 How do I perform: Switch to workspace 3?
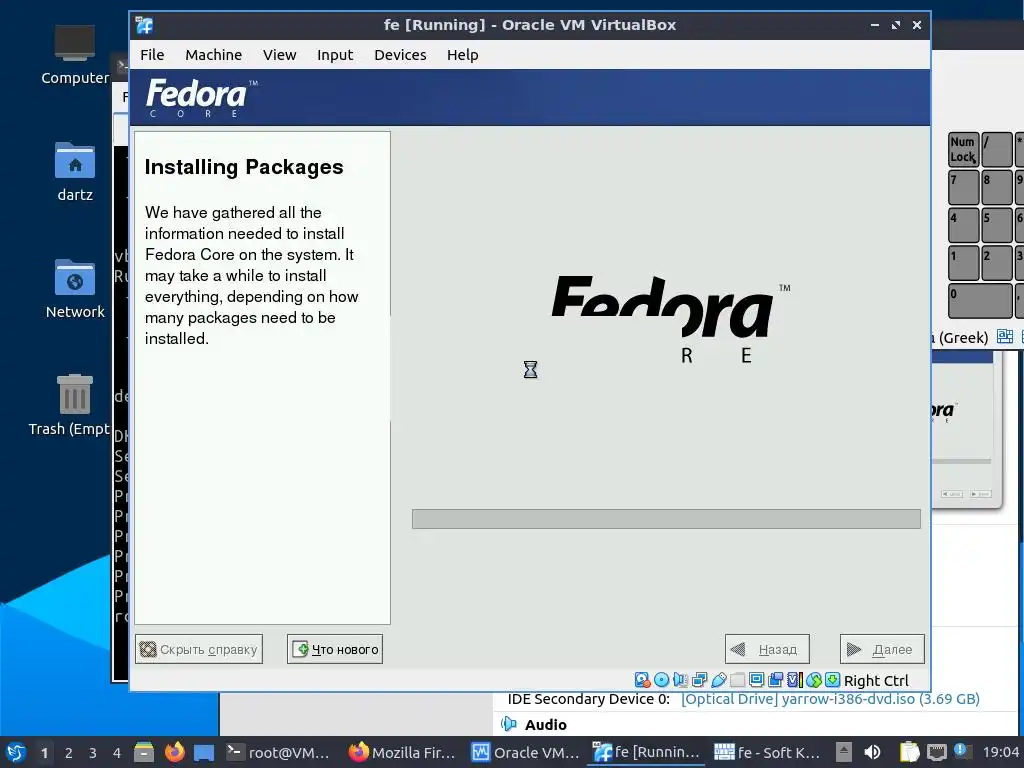pyautogui.click(x=93, y=753)
